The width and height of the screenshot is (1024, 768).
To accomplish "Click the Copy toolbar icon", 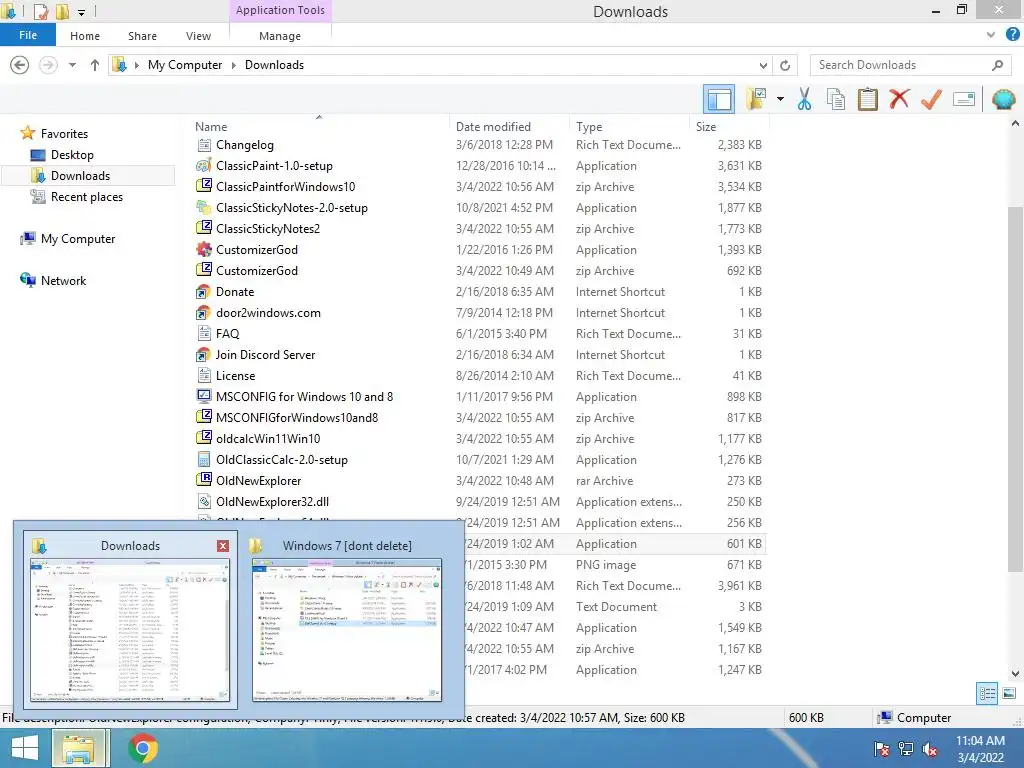I will coord(836,99).
